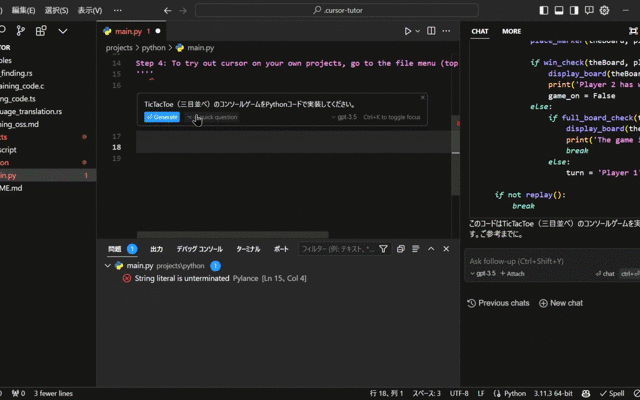The height and width of the screenshot is (400, 640).
Task: Open the run options dropdown arrow
Action: click(418, 31)
